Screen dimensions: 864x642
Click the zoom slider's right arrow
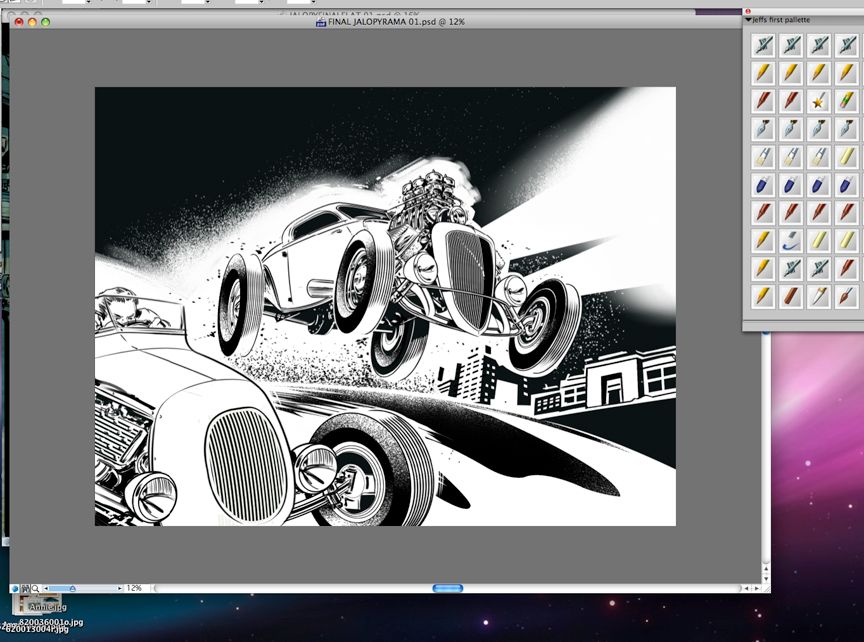pos(120,589)
